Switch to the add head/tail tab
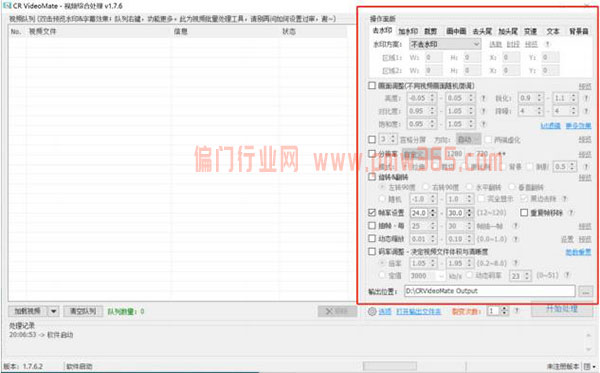 point(508,31)
